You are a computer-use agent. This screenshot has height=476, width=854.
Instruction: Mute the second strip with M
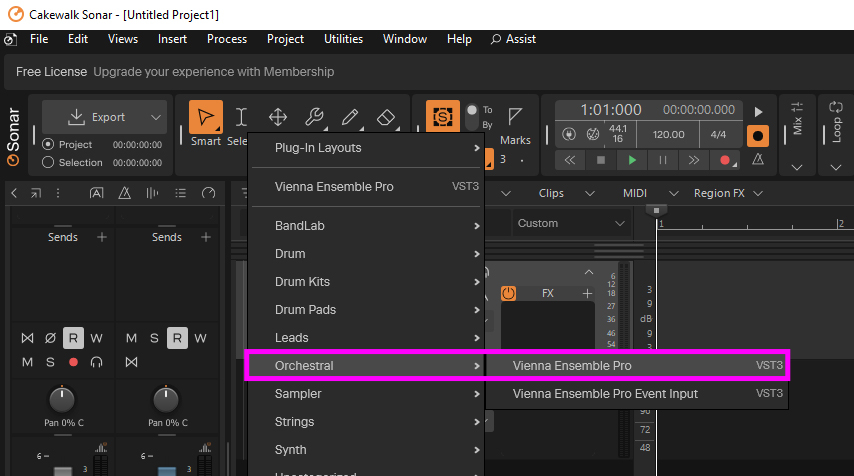coord(131,338)
